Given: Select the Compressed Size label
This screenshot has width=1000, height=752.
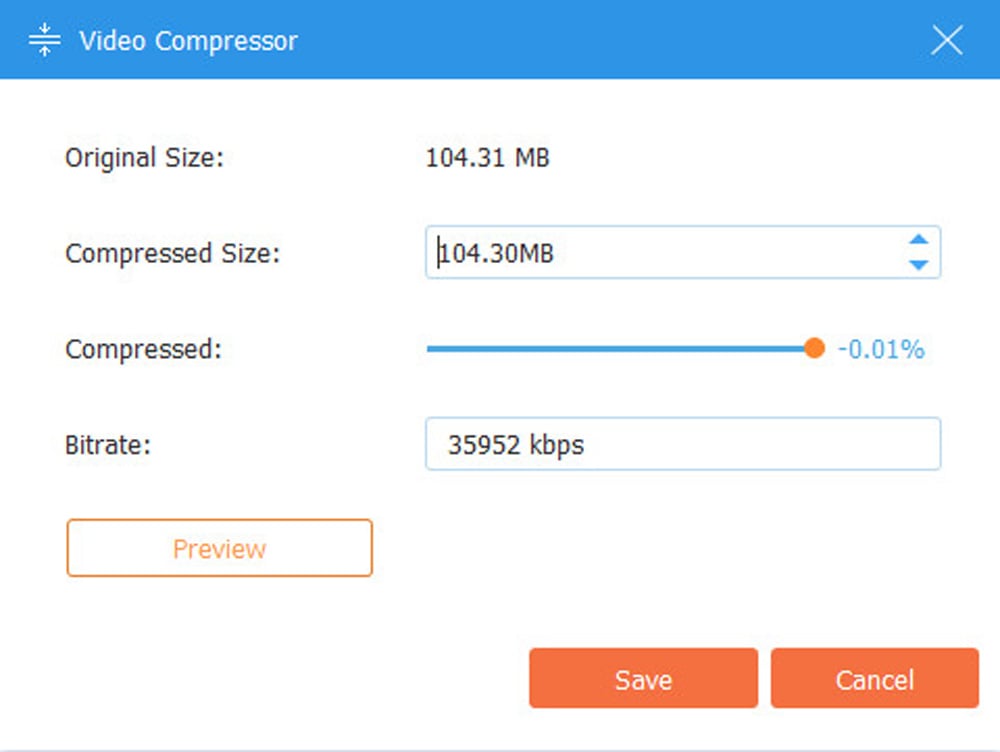Looking at the screenshot, I should point(173,254).
